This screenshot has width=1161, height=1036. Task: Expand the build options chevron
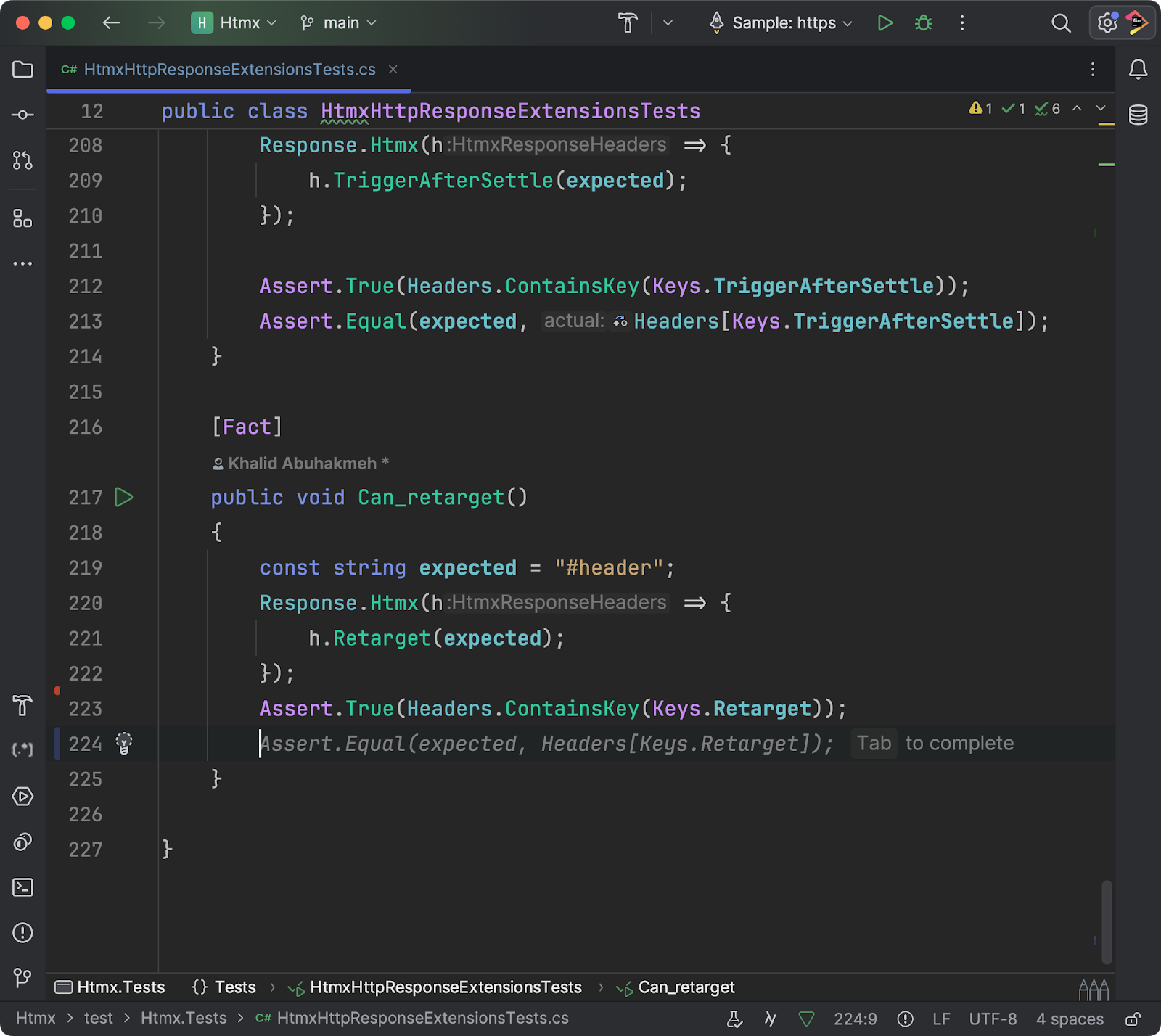[668, 23]
